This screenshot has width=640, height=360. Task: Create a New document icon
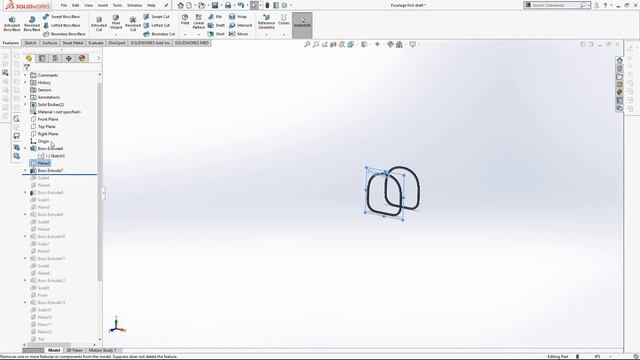189,5
